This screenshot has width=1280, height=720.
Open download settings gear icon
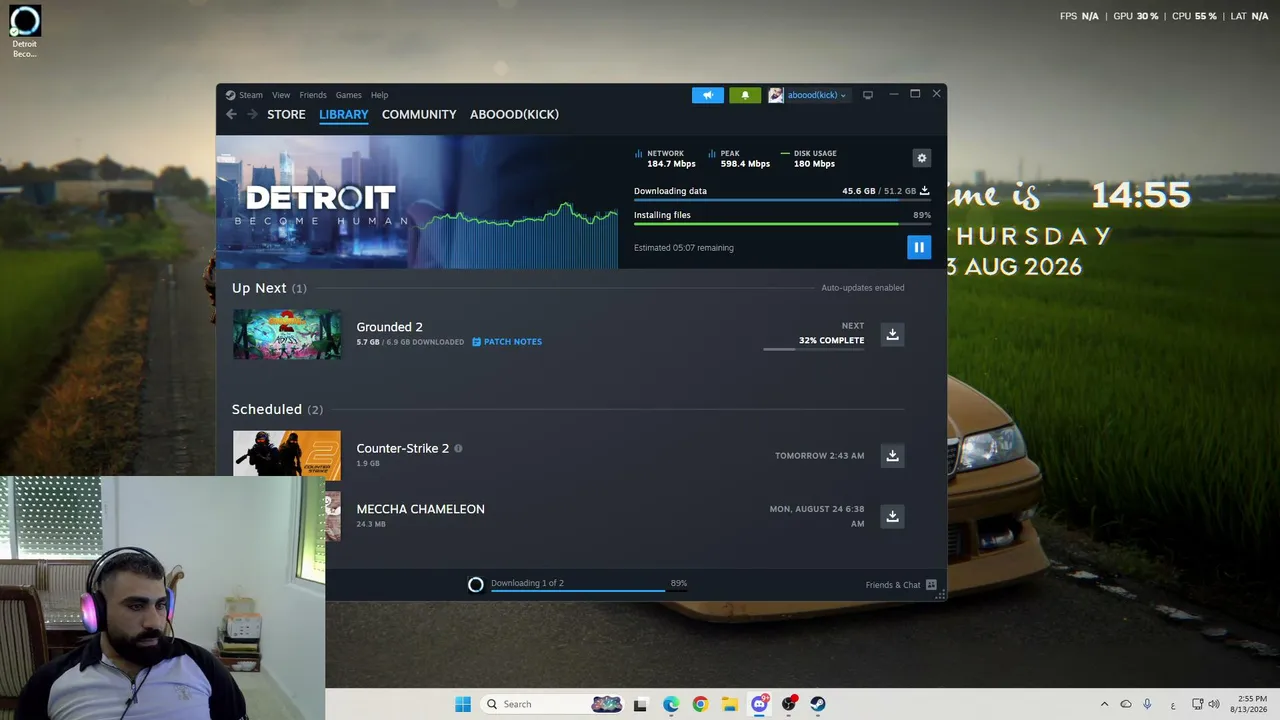coord(922,158)
